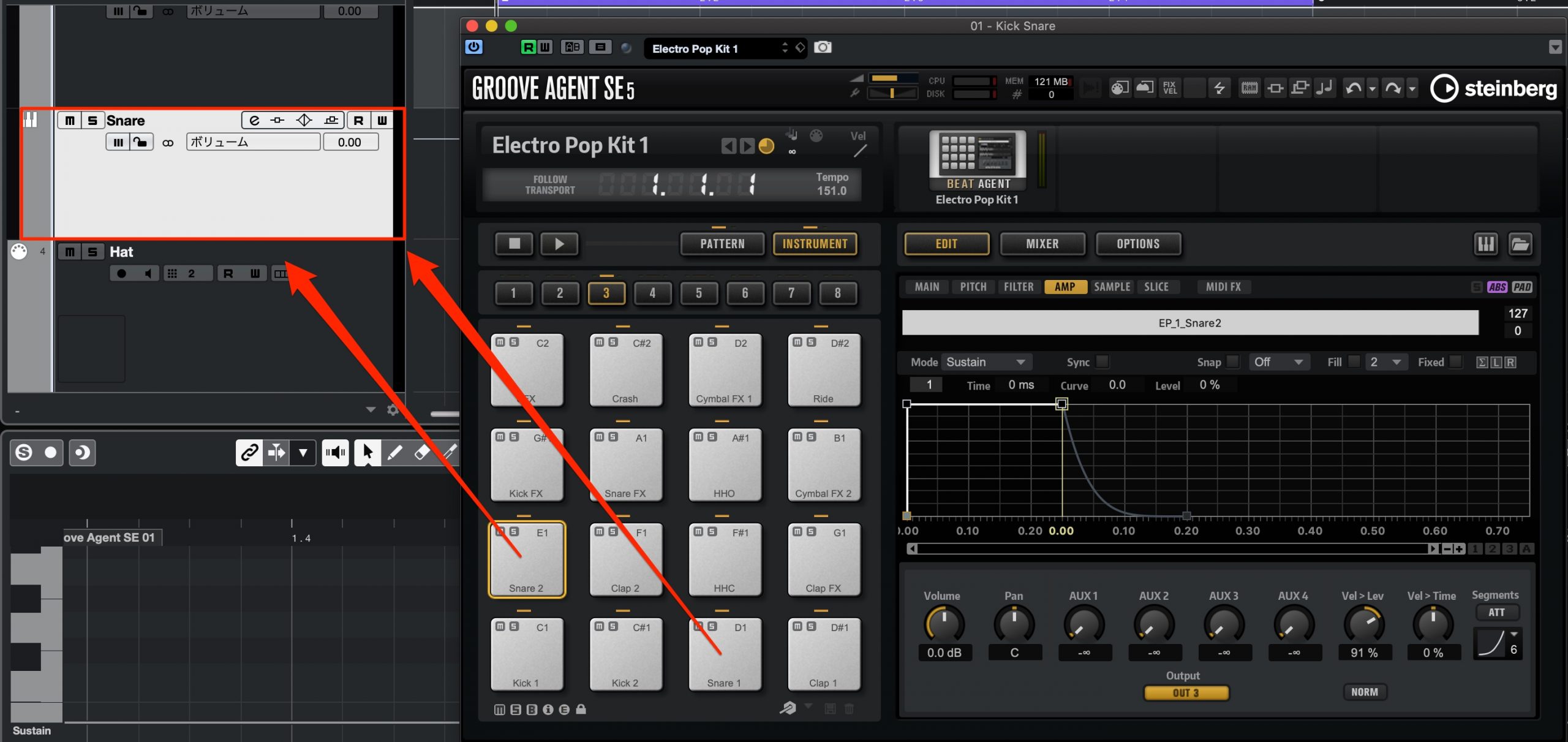
Task: Expand the track list dropdown triangle
Action: [371, 410]
